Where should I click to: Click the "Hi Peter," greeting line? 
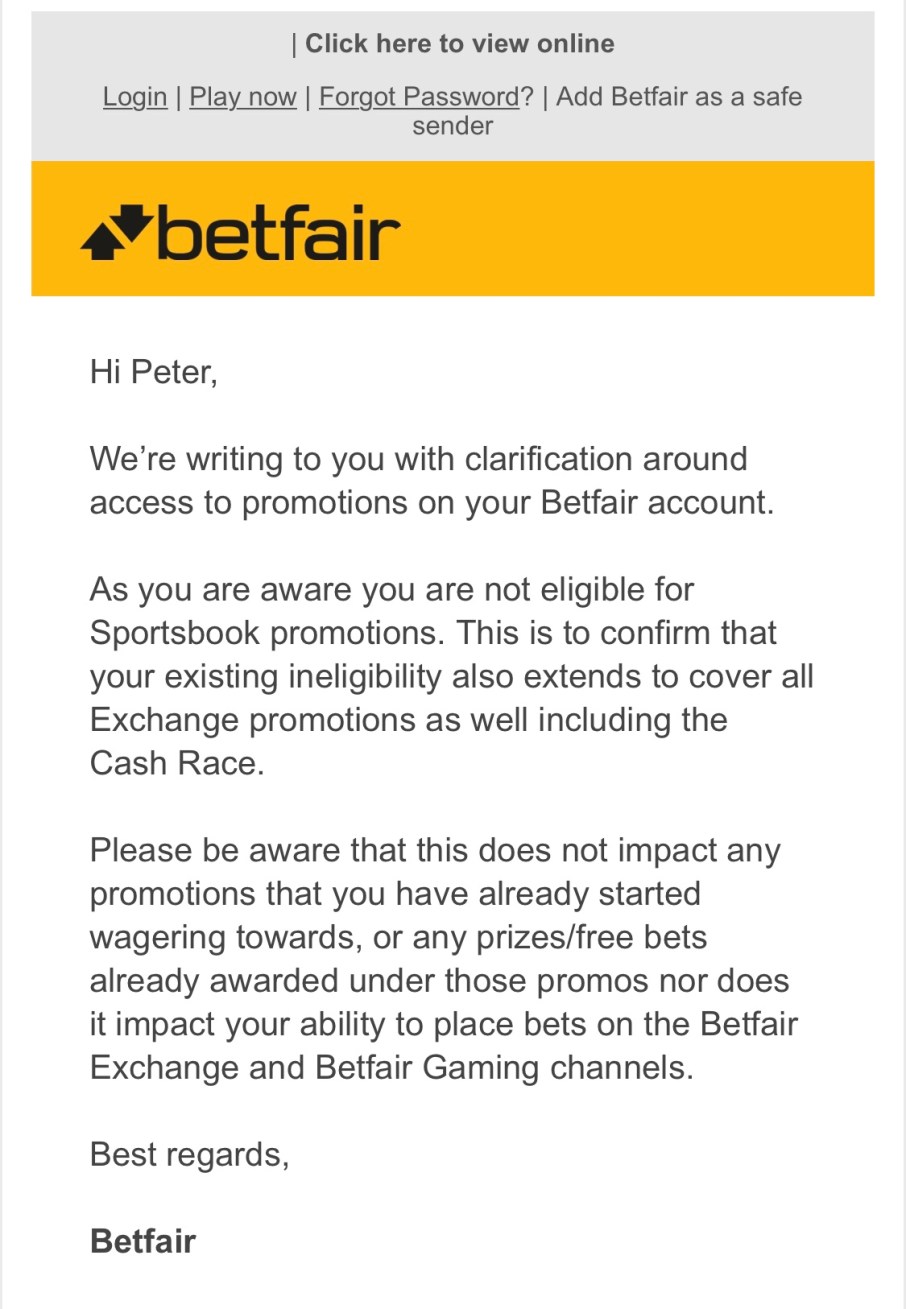click(x=153, y=372)
